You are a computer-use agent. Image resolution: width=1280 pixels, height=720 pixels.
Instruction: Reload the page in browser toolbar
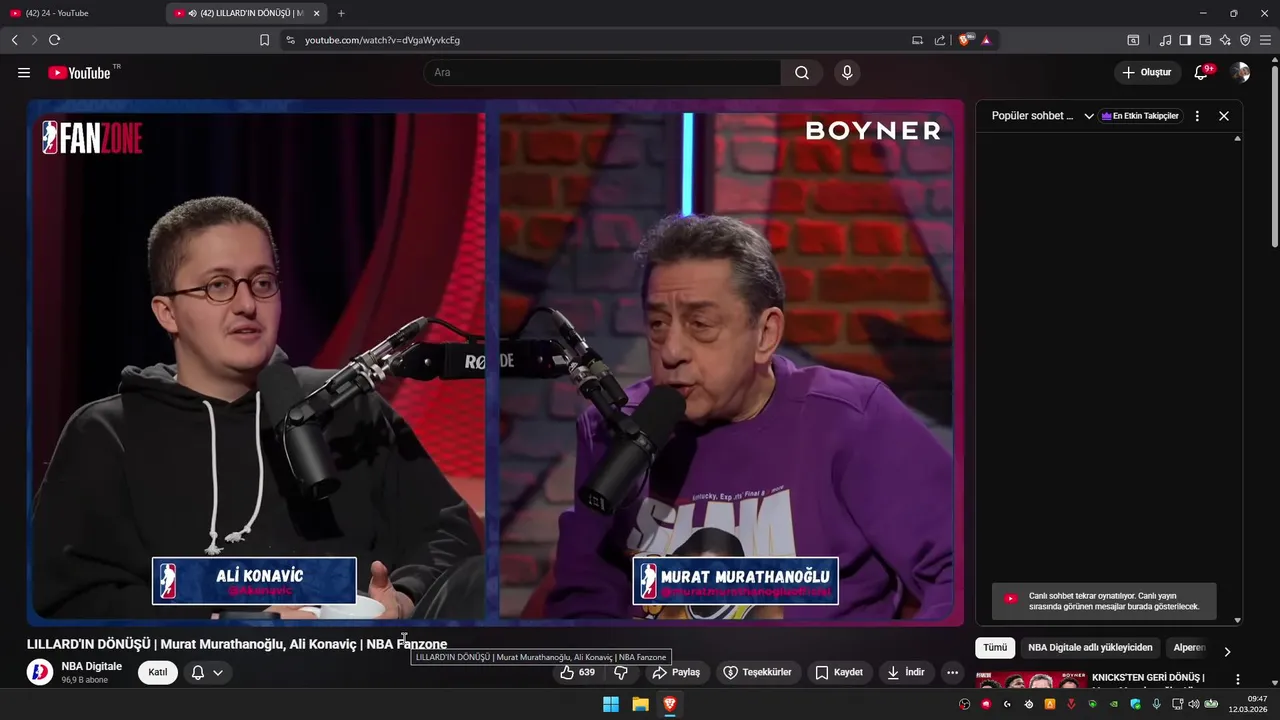[x=54, y=40]
